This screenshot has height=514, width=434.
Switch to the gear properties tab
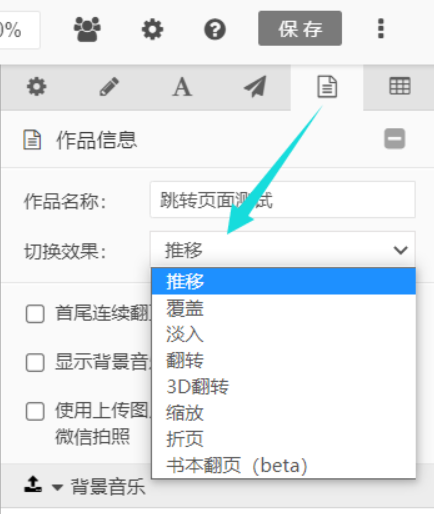tap(37, 87)
